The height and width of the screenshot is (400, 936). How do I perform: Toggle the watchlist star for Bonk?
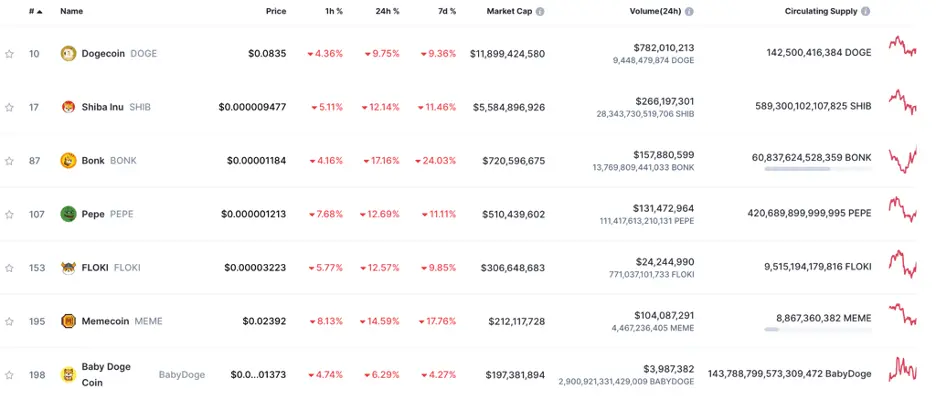(x=10, y=161)
